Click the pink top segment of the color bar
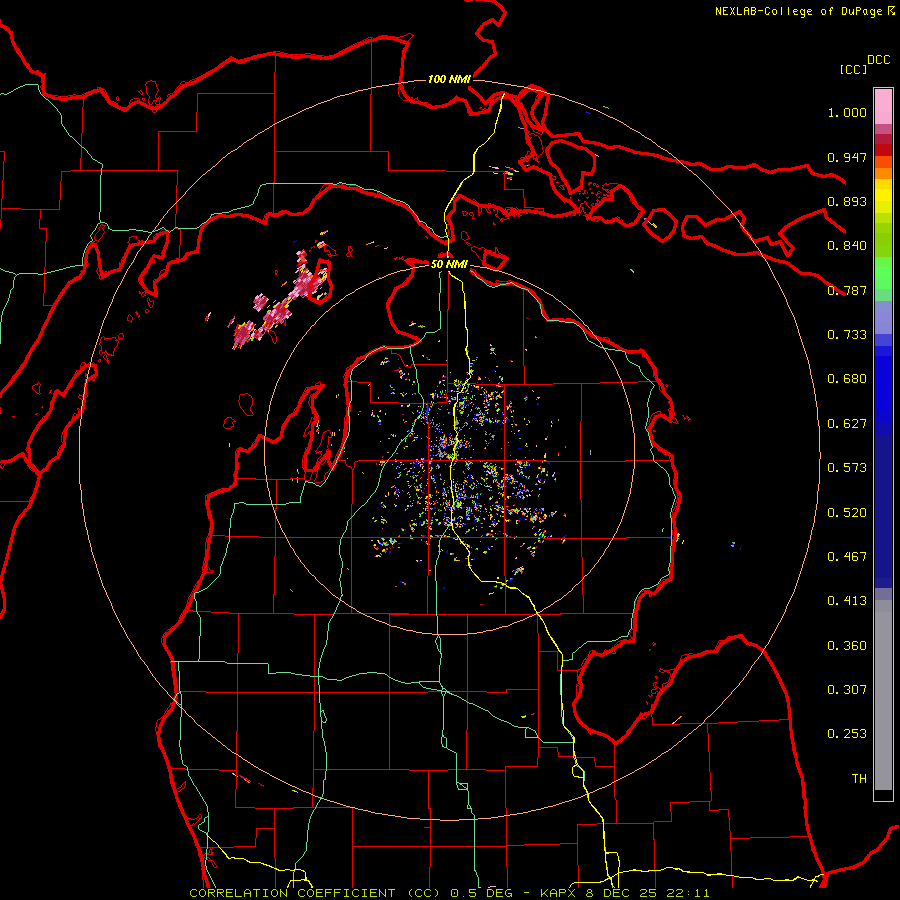The height and width of the screenshot is (900, 900). pyautogui.click(x=883, y=107)
